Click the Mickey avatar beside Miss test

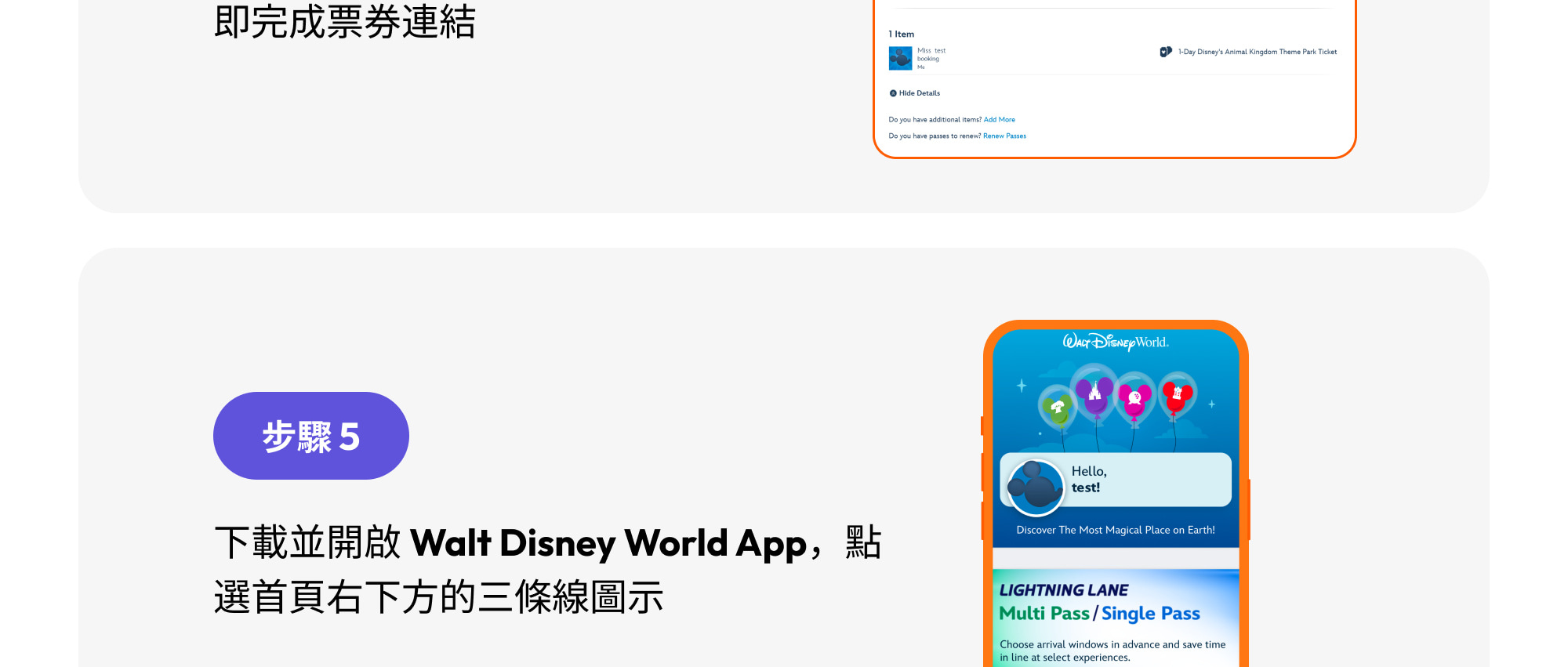tap(900, 58)
